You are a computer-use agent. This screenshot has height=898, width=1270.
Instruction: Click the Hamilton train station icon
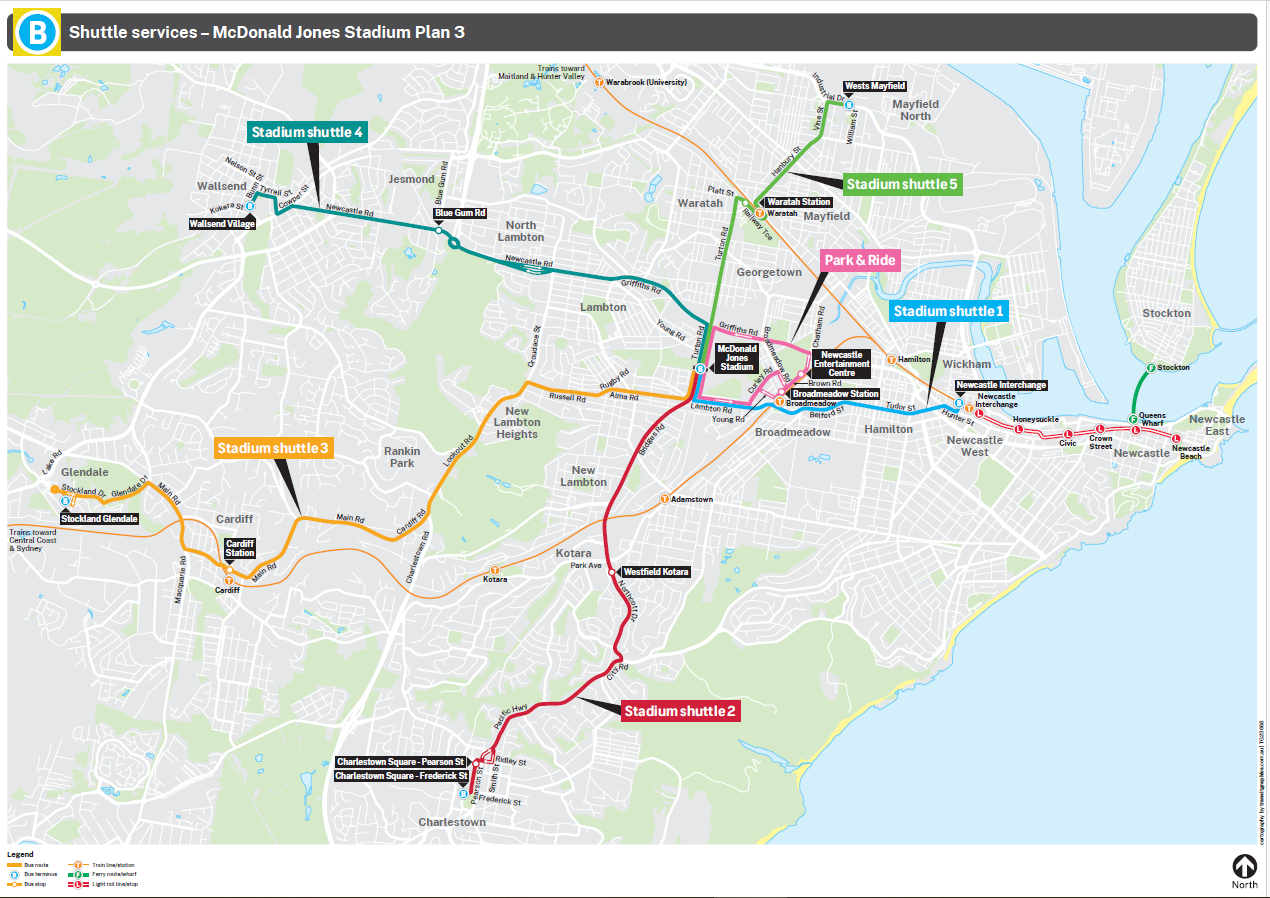point(890,359)
